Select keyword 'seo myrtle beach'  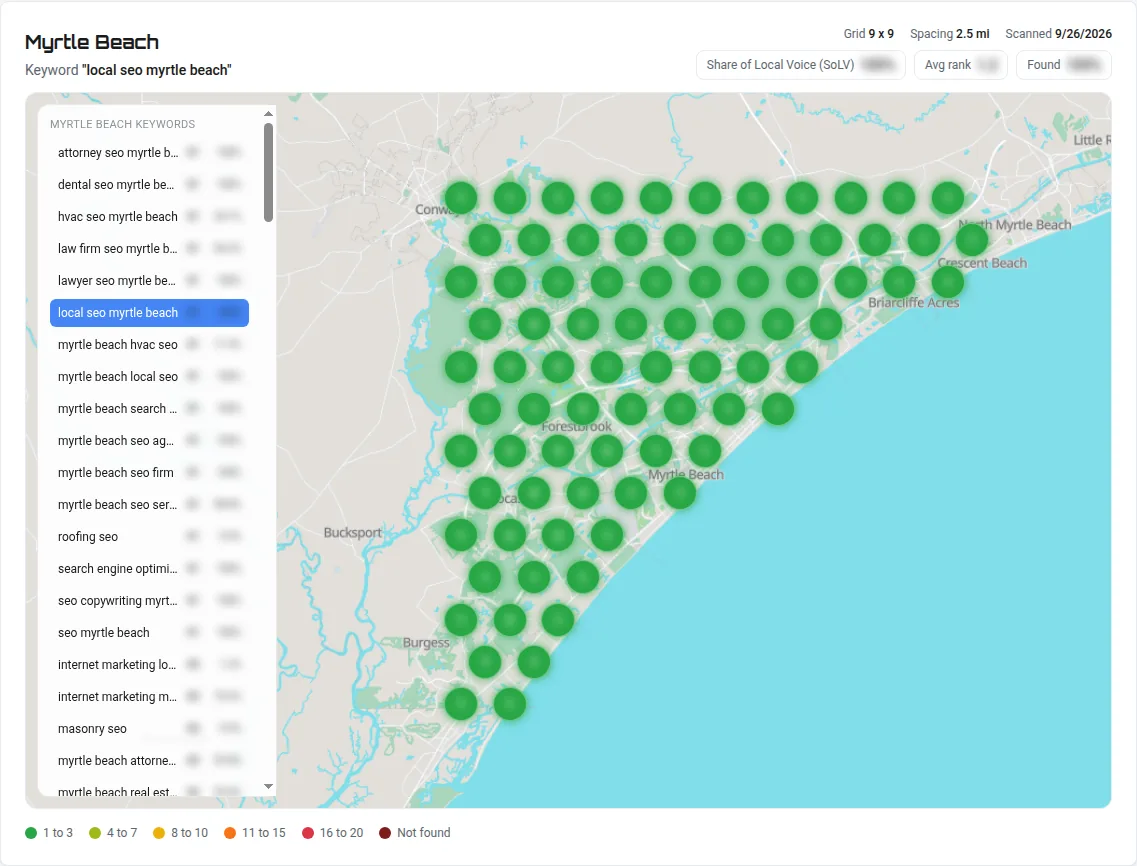pyautogui.click(x=149, y=632)
